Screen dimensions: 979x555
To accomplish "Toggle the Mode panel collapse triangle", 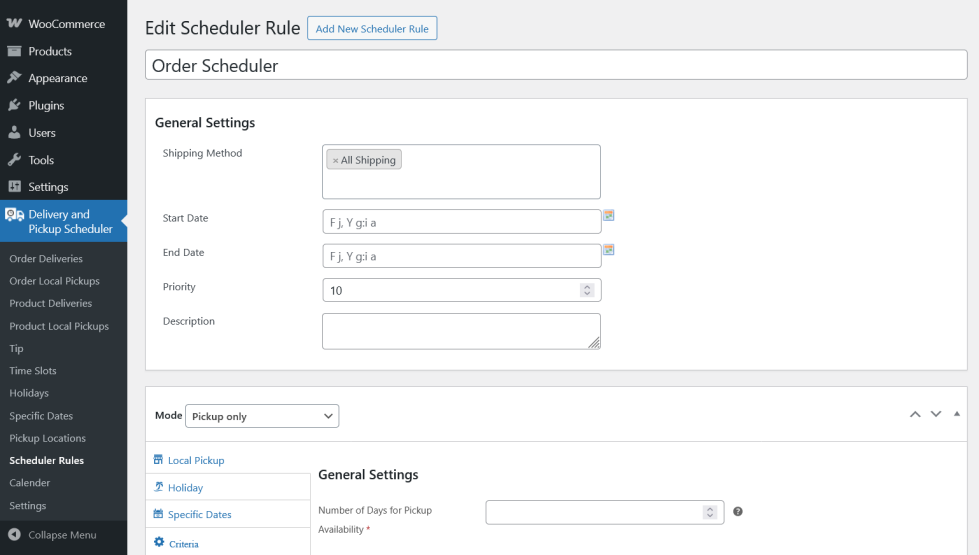I will (957, 414).
